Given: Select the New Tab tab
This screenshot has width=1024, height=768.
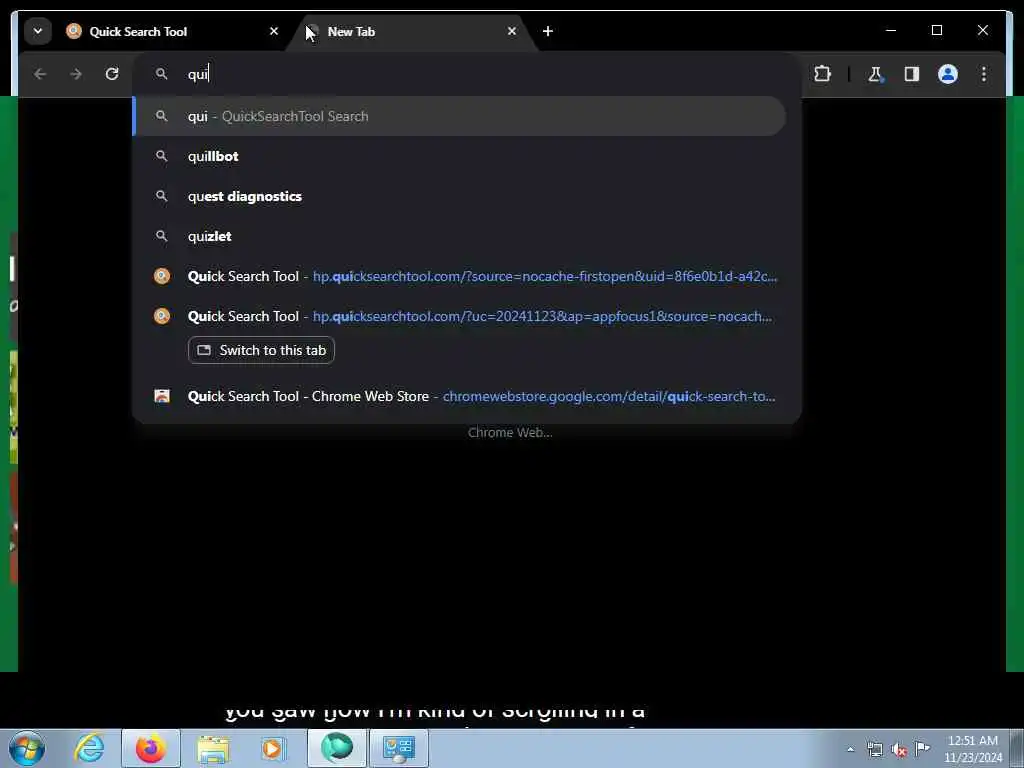Looking at the screenshot, I should coord(410,31).
